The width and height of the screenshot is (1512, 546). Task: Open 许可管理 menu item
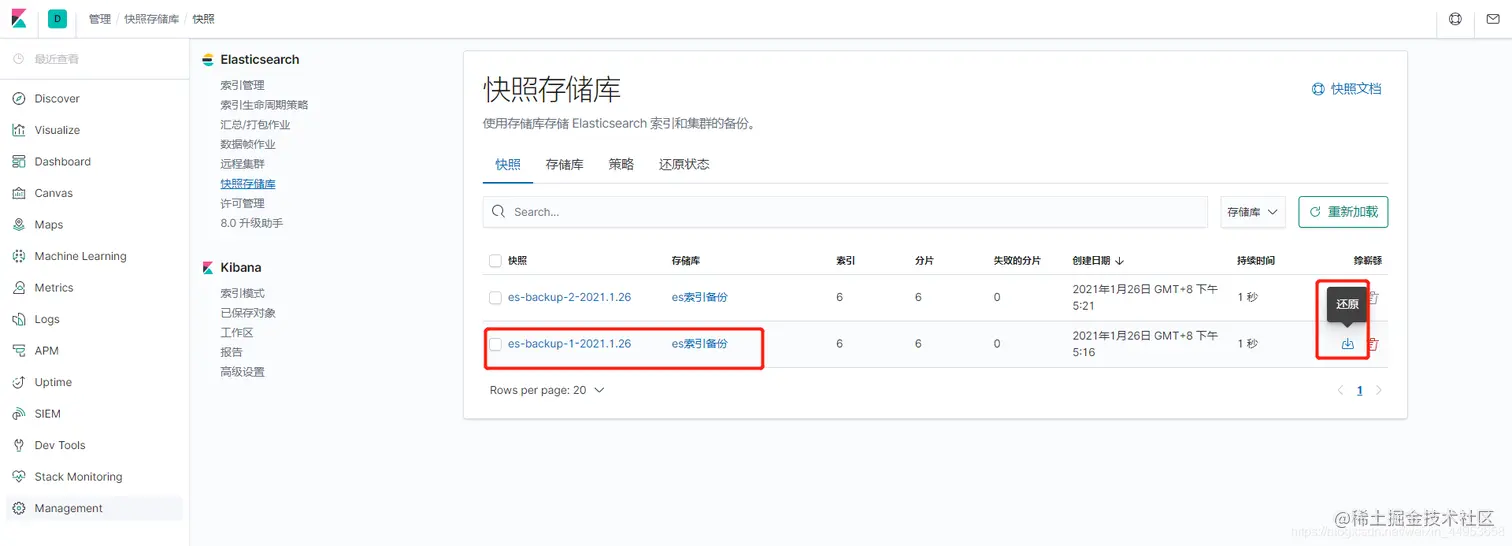pyautogui.click(x=243, y=203)
